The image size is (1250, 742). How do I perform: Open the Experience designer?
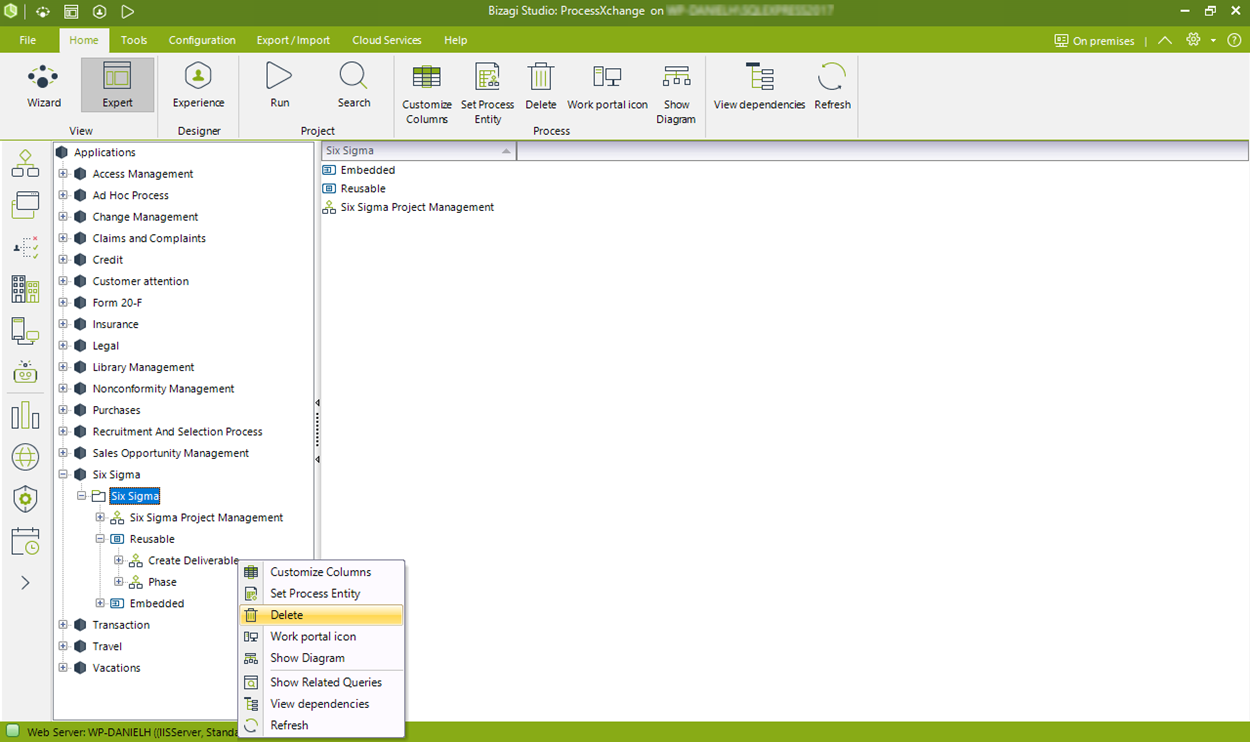tap(198, 85)
